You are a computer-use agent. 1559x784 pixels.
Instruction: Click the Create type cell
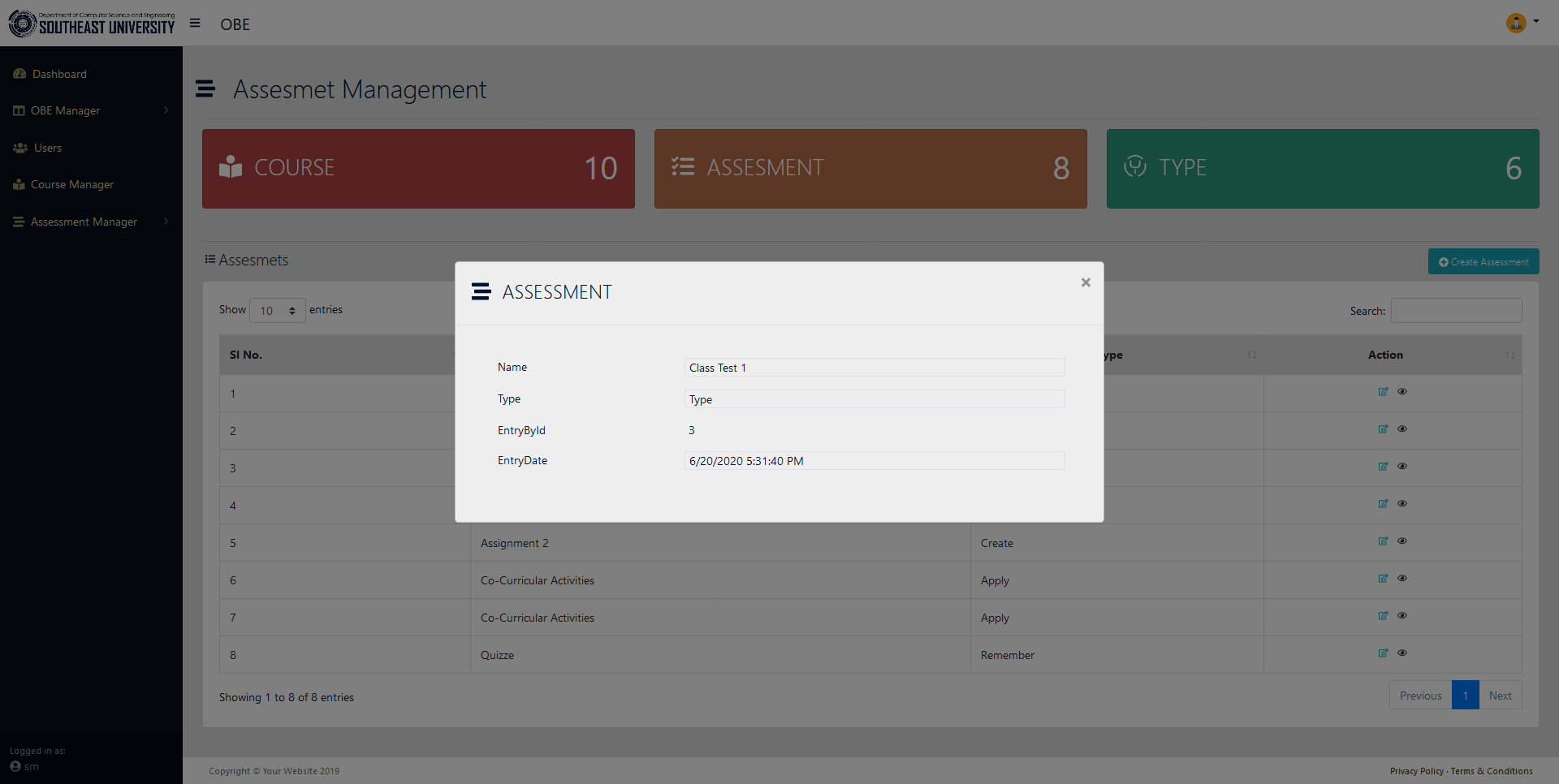point(1117,543)
